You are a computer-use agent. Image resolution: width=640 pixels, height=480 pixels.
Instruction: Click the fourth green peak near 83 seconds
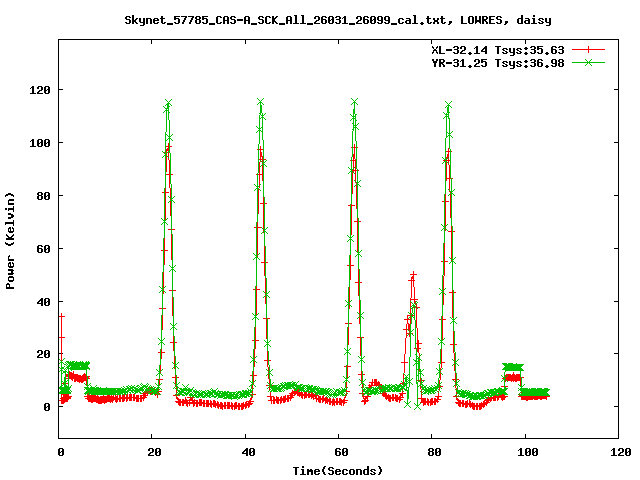448,105
